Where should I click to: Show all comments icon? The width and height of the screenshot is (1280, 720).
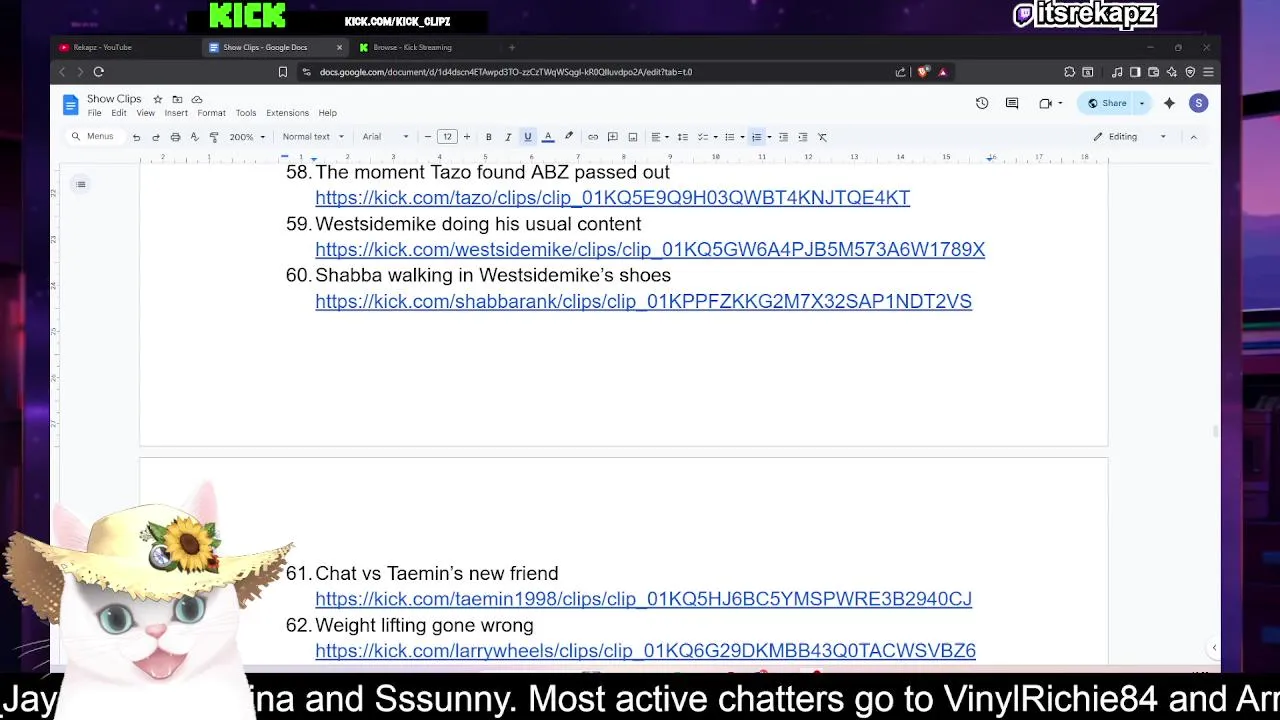coord(1012,103)
